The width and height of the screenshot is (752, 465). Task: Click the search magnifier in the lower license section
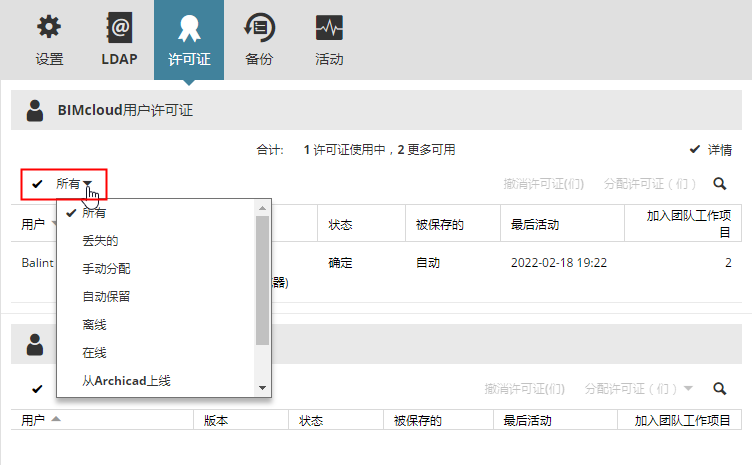click(x=719, y=388)
